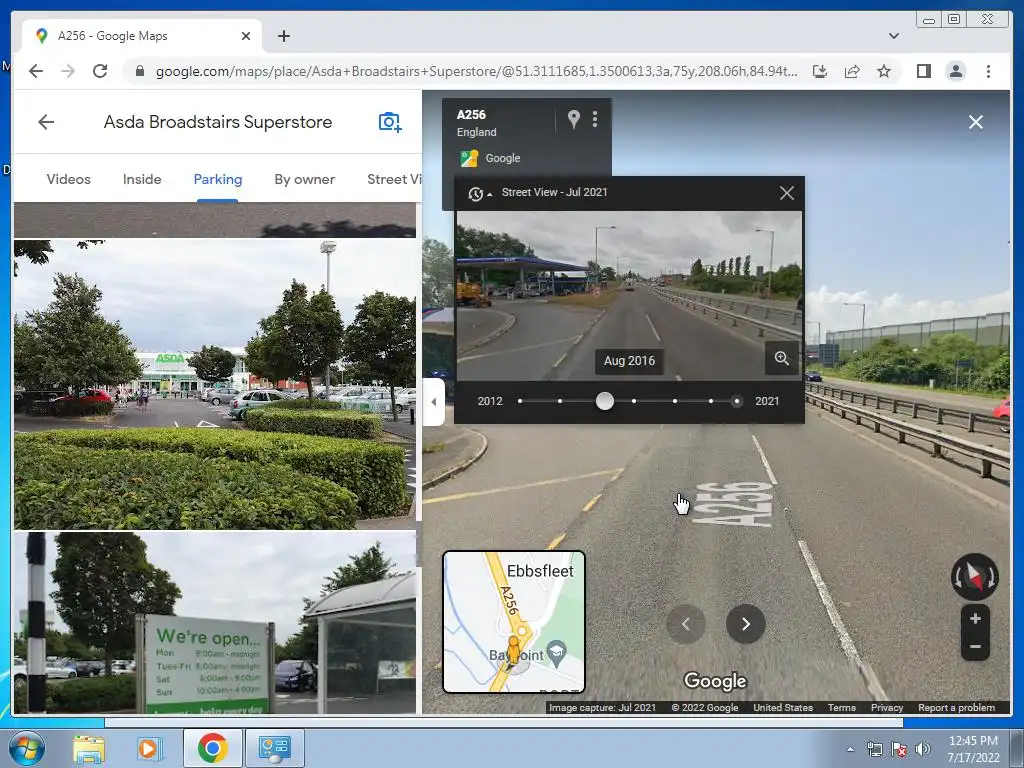Collapse the Street View time travel dropdown
The width and height of the screenshot is (1024, 768).
pyautogui.click(x=480, y=193)
